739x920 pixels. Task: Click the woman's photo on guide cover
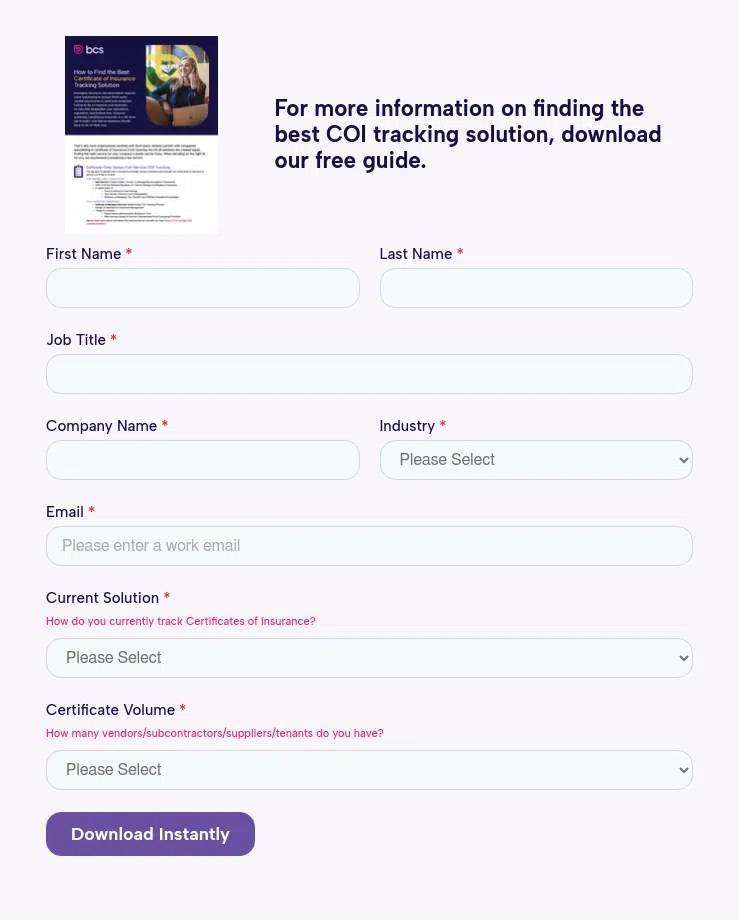click(x=177, y=86)
